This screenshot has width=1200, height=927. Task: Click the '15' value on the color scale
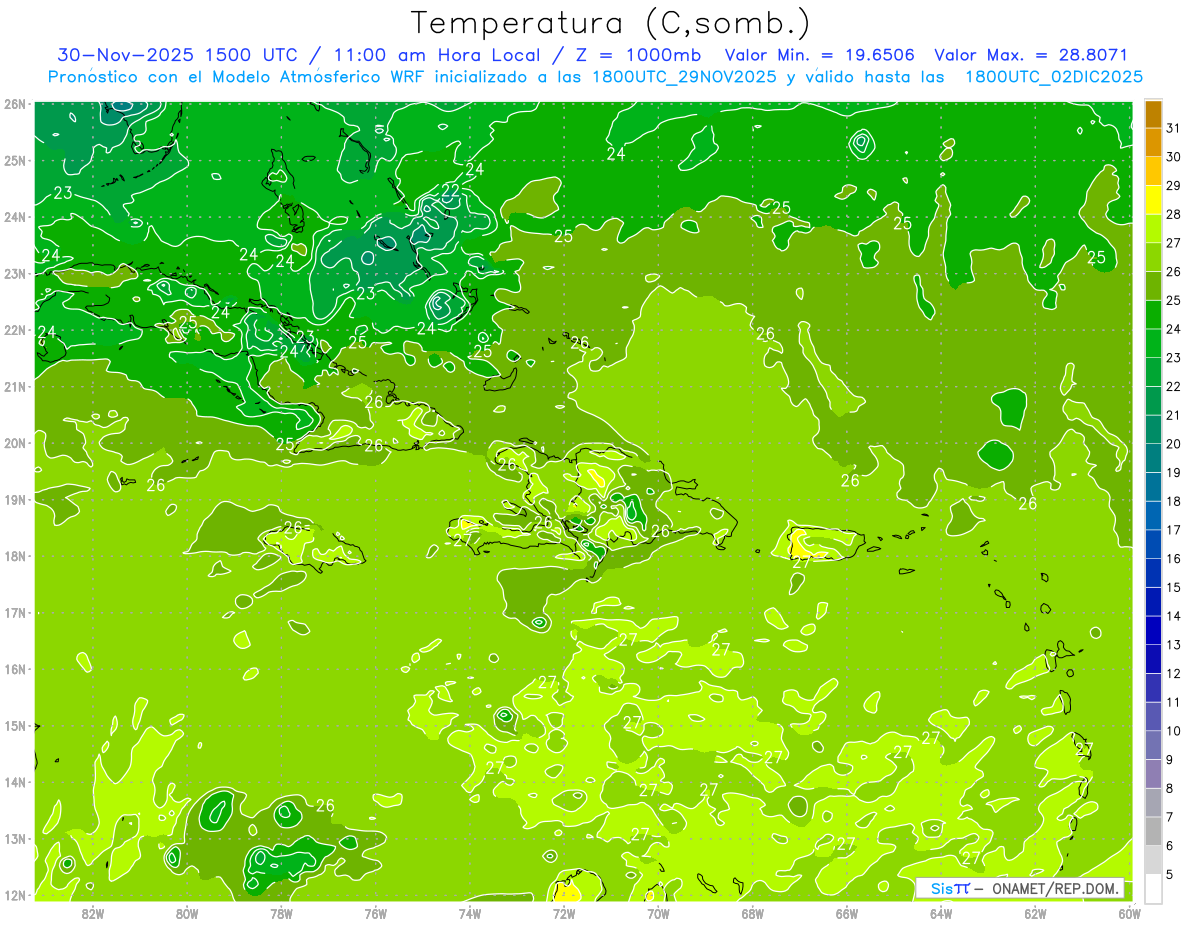click(1174, 587)
